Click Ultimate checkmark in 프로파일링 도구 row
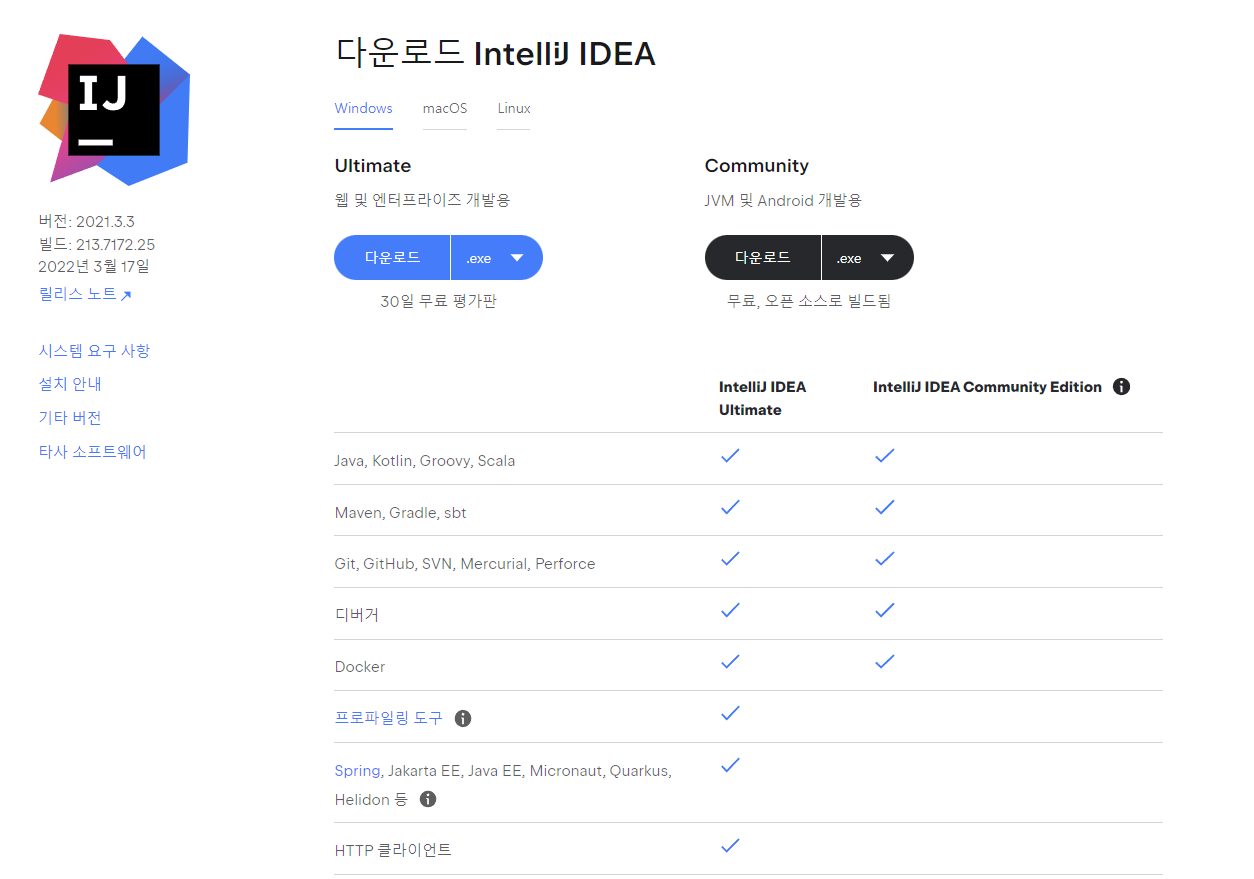1254x879 pixels. click(x=730, y=713)
